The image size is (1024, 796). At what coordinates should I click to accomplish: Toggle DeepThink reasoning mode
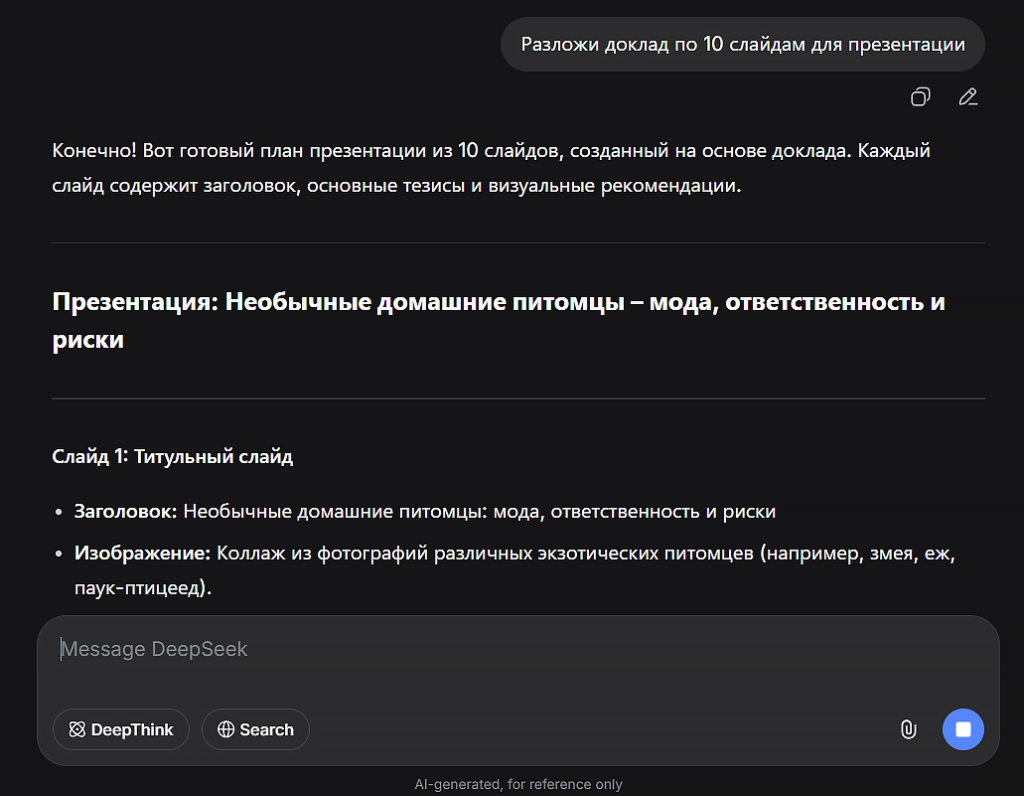pyautogui.click(x=120, y=729)
